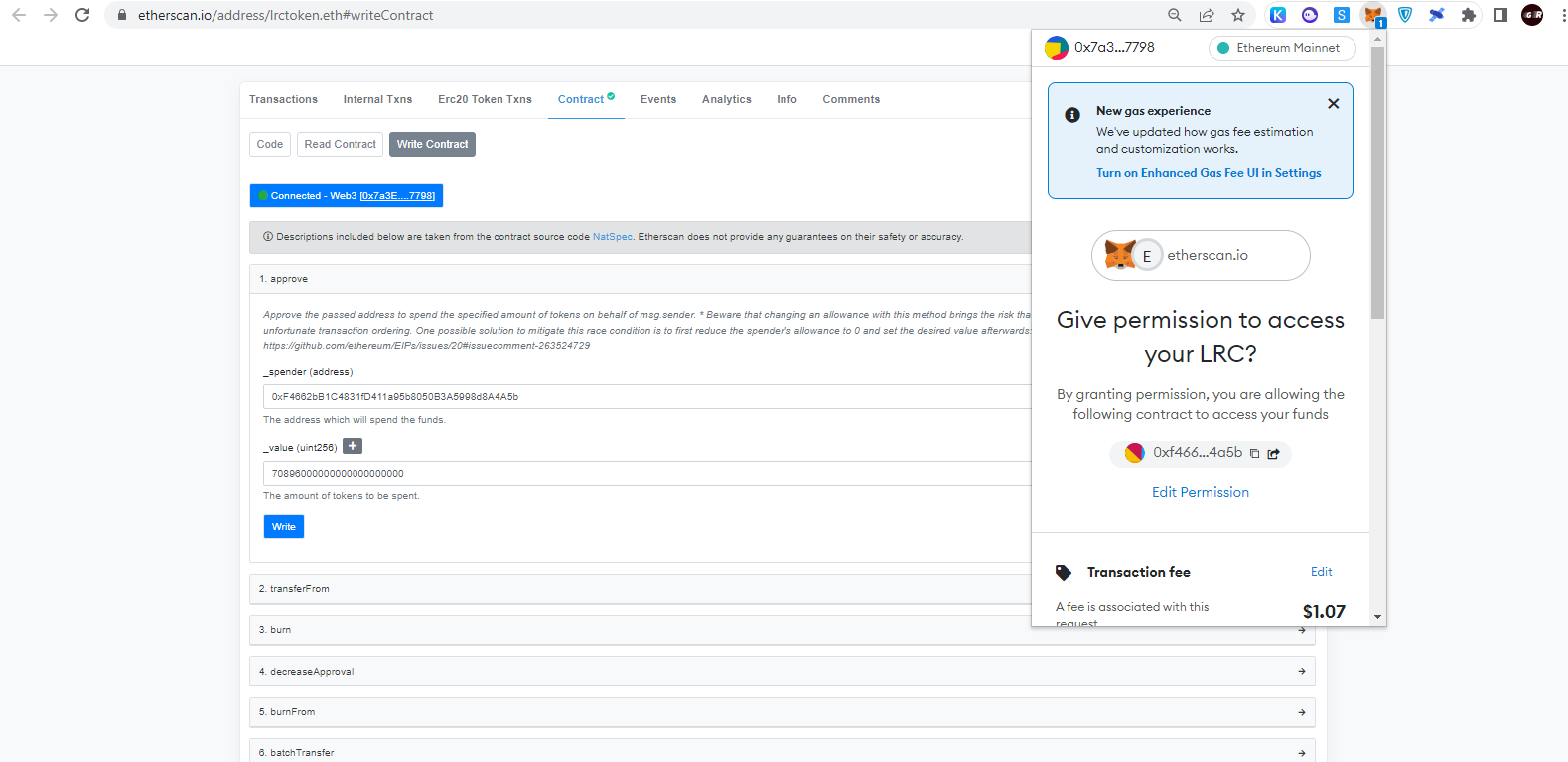Open the K extension icon
The width and height of the screenshot is (1568, 762).
pyautogui.click(x=1278, y=15)
